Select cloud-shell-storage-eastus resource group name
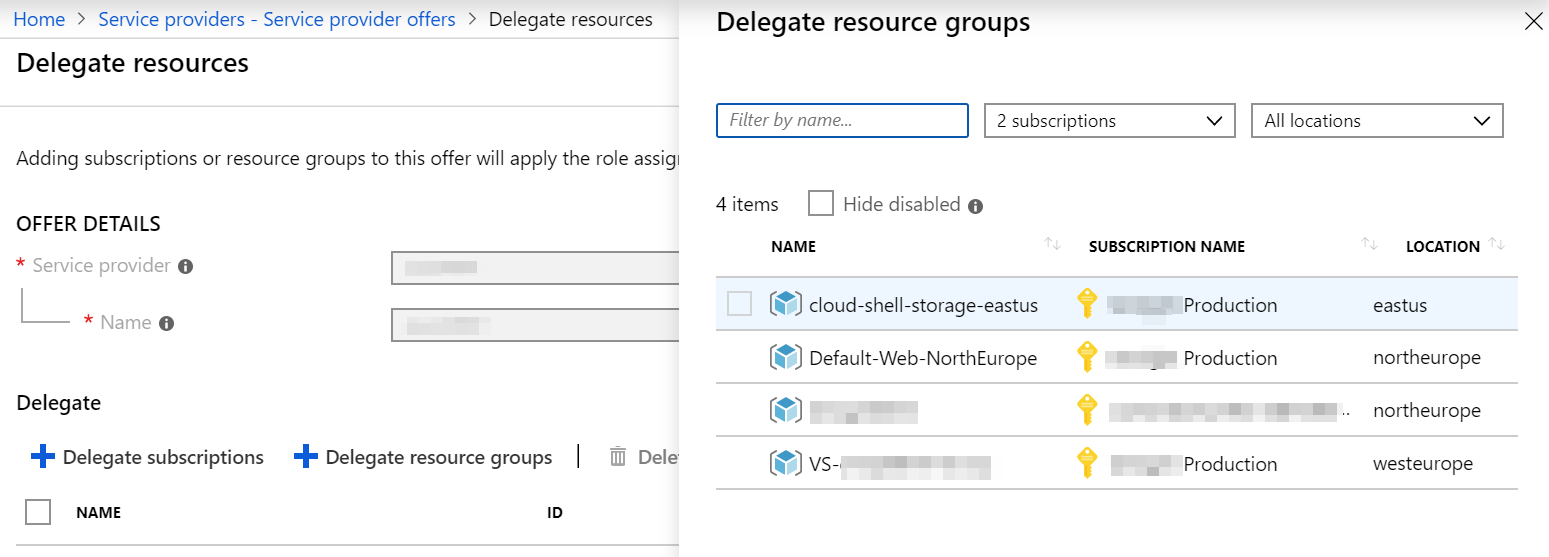Image resolution: width=1549 pixels, height=557 pixels. pos(923,305)
